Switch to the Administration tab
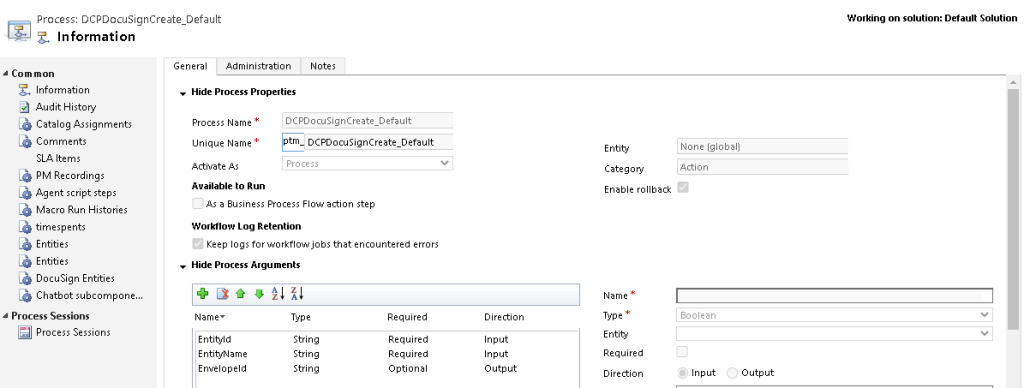 click(x=259, y=66)
